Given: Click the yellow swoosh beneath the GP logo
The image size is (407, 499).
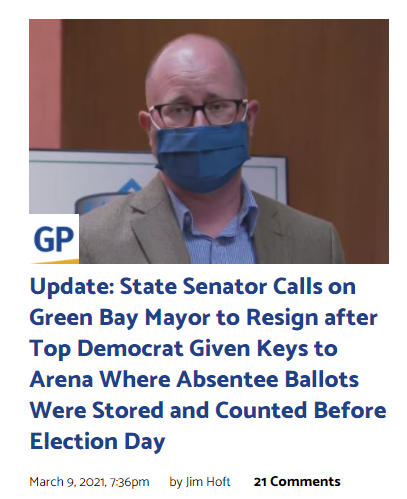Looking at the screenshot, I should [54, 261].
